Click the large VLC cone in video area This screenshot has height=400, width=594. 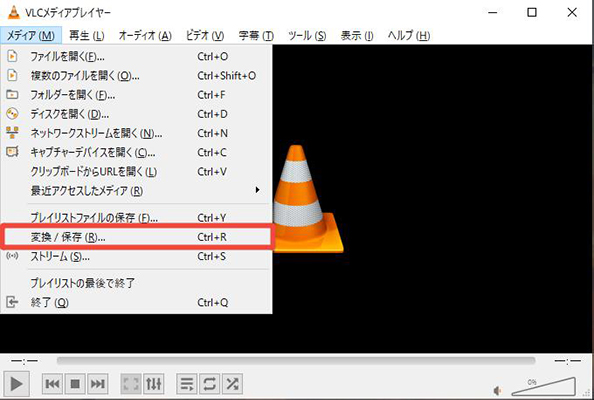pos(308,198)
